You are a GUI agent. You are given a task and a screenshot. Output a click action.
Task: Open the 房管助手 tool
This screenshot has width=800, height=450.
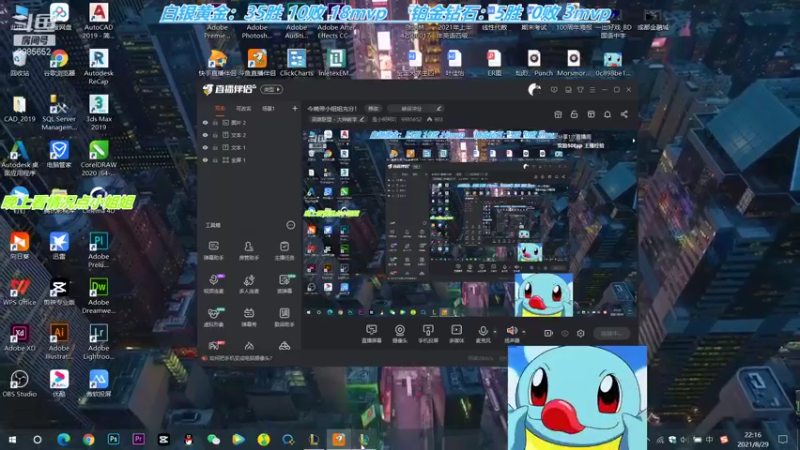248,251
